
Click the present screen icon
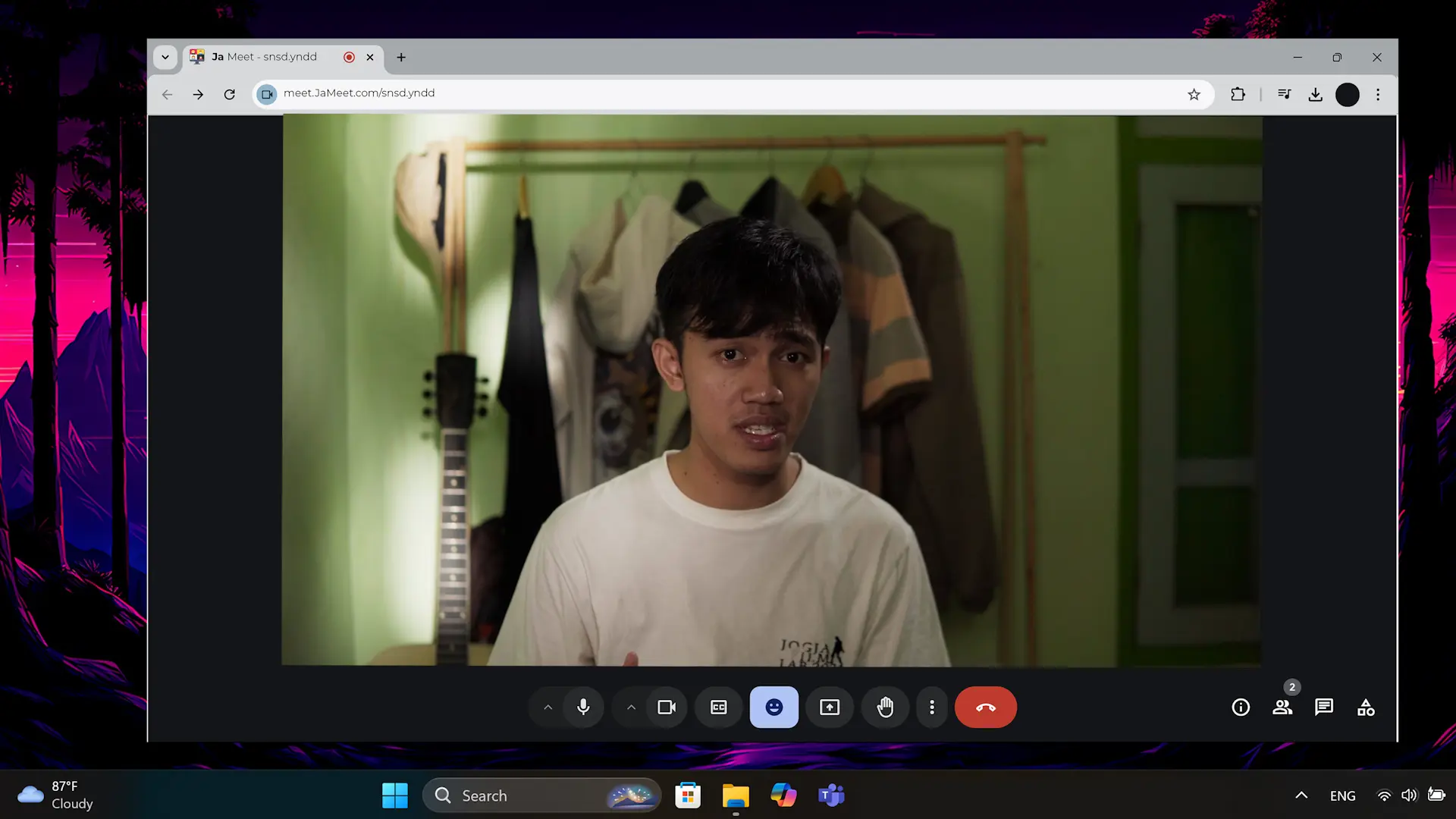coord(830,707)
